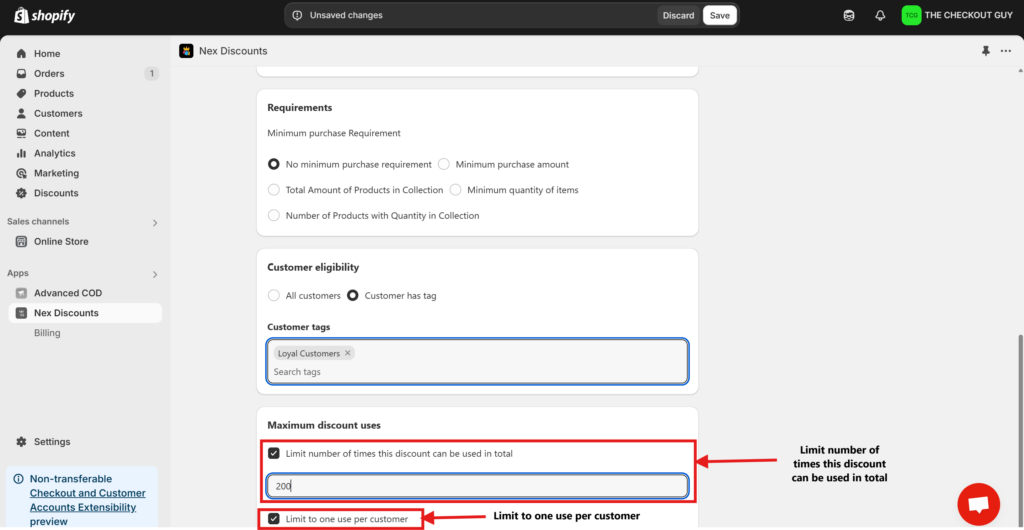Expand the Apps section chevron
1024x530 pixels.
point(155,274)
